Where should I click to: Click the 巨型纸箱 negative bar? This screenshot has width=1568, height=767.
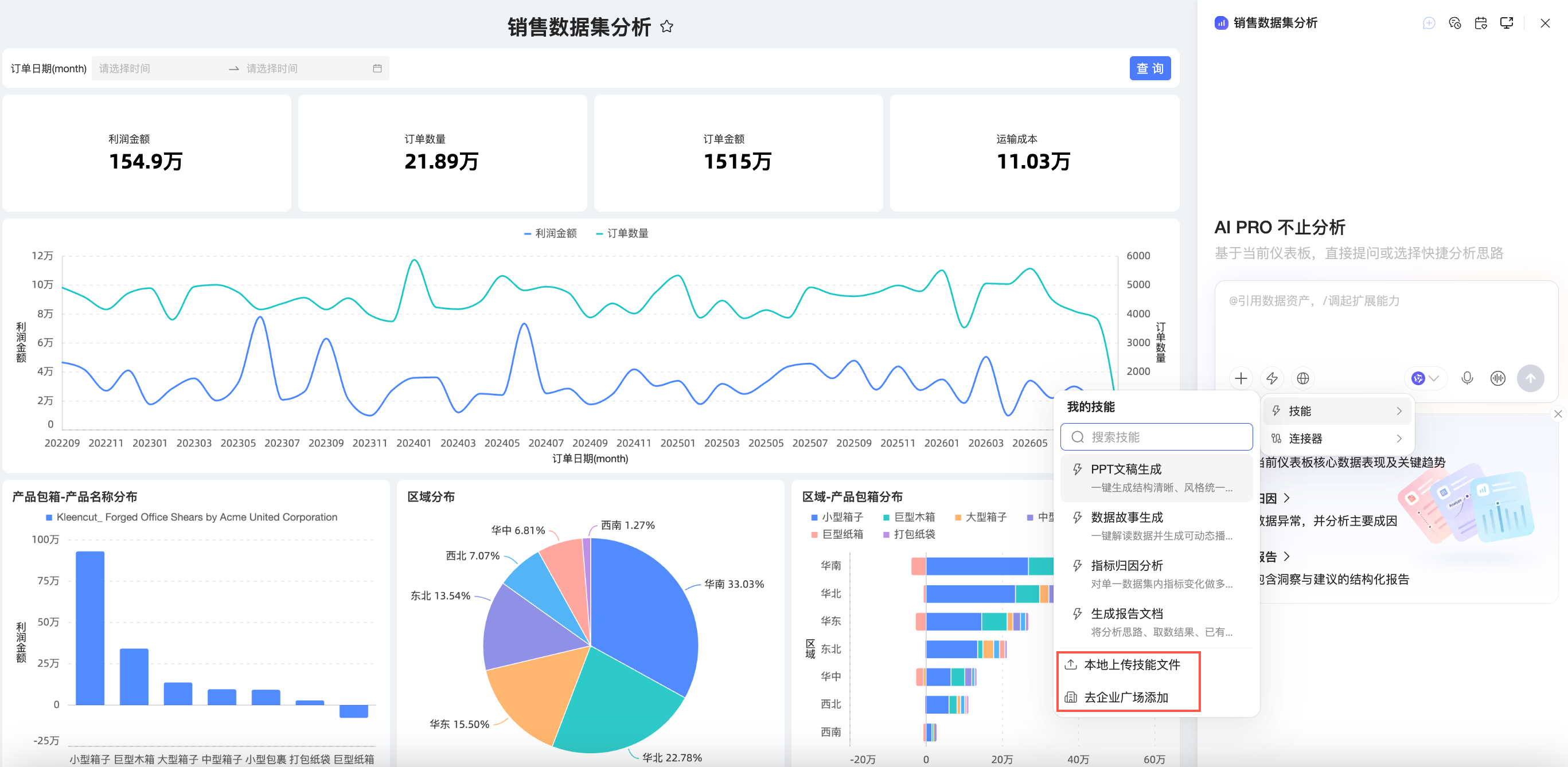coord(354,711)
